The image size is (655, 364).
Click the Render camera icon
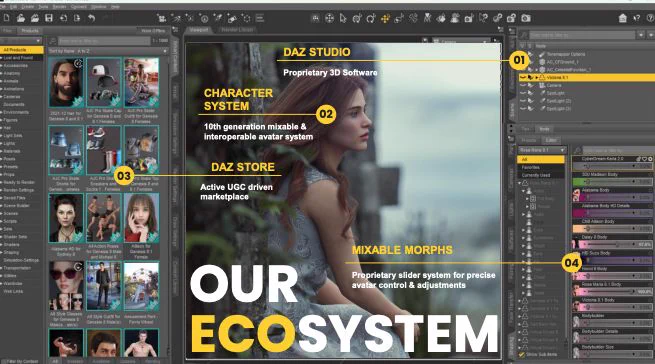tap(526, 18)
